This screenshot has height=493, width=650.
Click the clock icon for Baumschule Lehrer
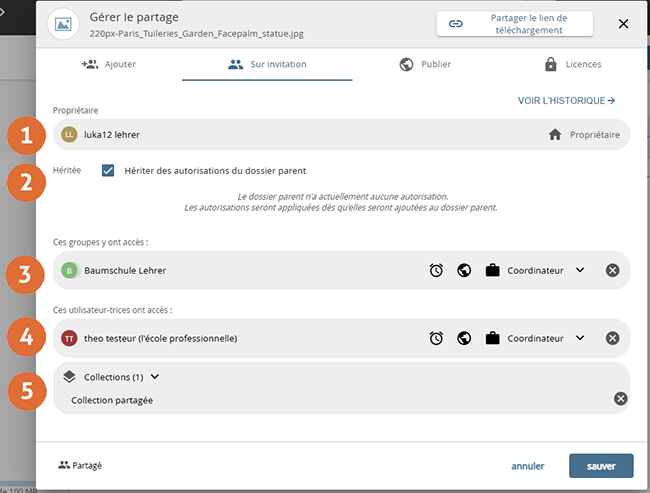[x=436, y=270]
